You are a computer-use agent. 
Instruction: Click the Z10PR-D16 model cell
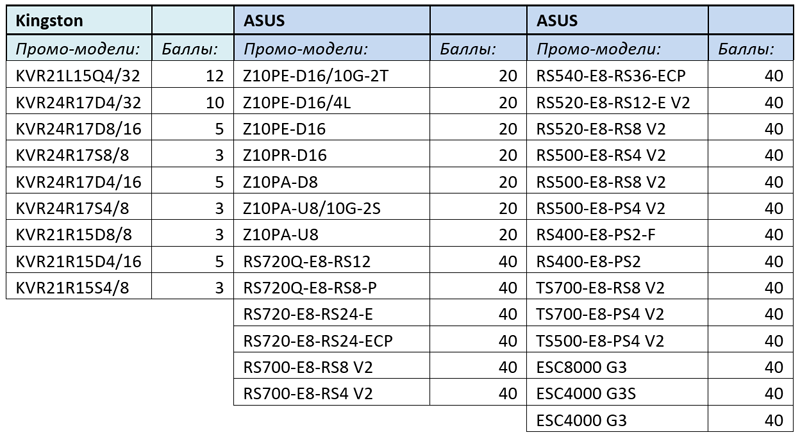click(332, 155)
